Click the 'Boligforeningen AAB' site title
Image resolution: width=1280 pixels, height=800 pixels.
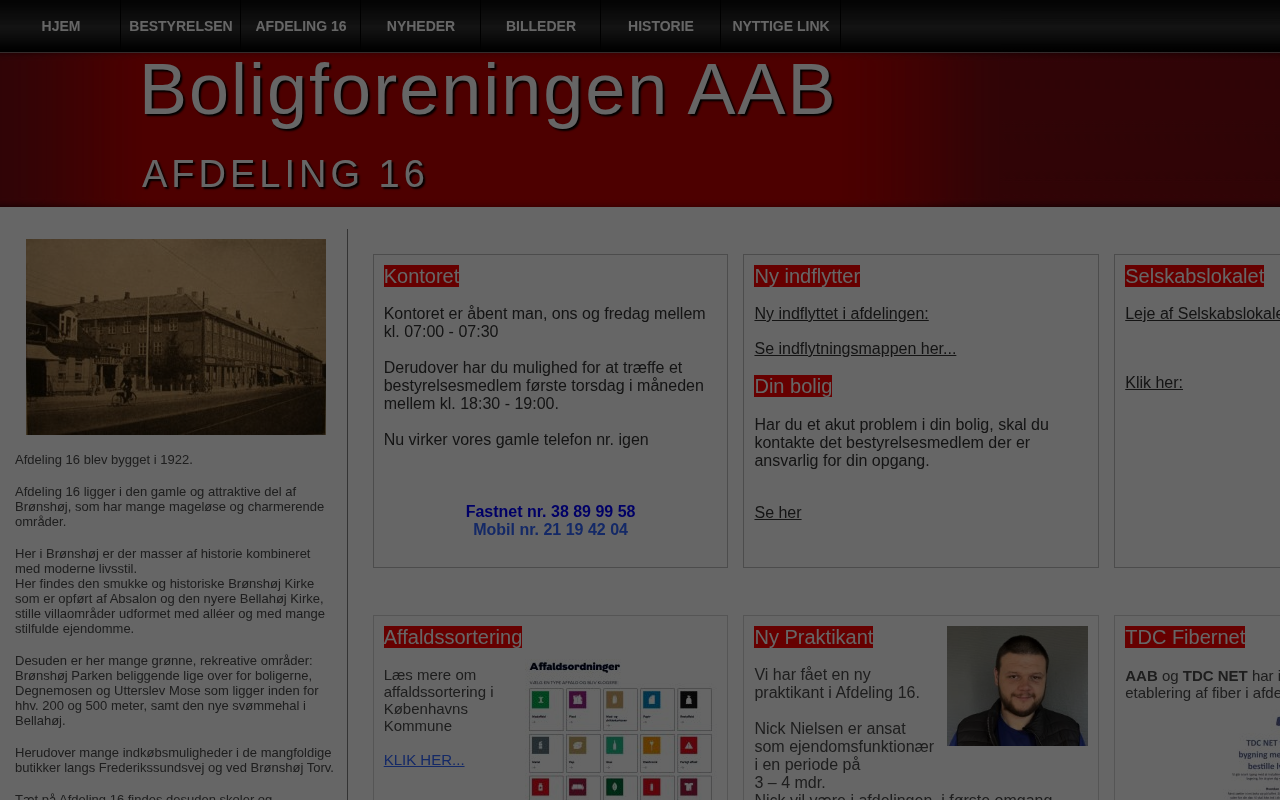coord(487,90)
